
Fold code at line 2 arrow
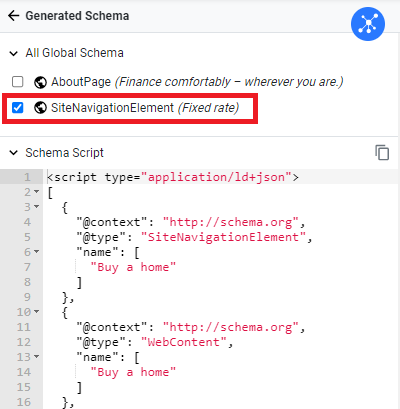[36, 192]
